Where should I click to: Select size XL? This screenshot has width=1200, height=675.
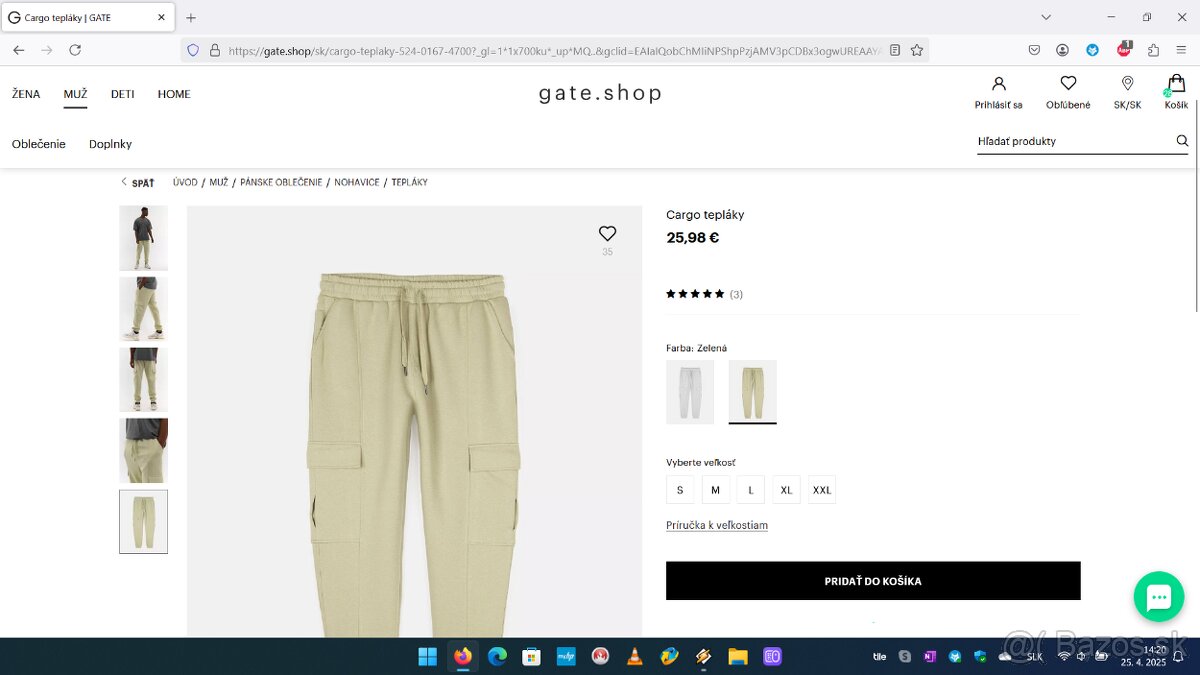tap(786, 490)
